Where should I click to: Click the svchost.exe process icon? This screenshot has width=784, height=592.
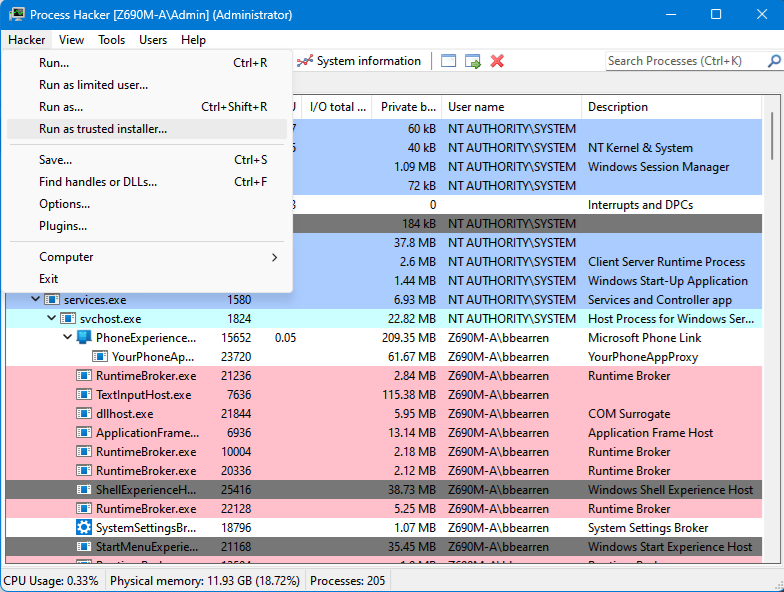click(x=68, y=318)
